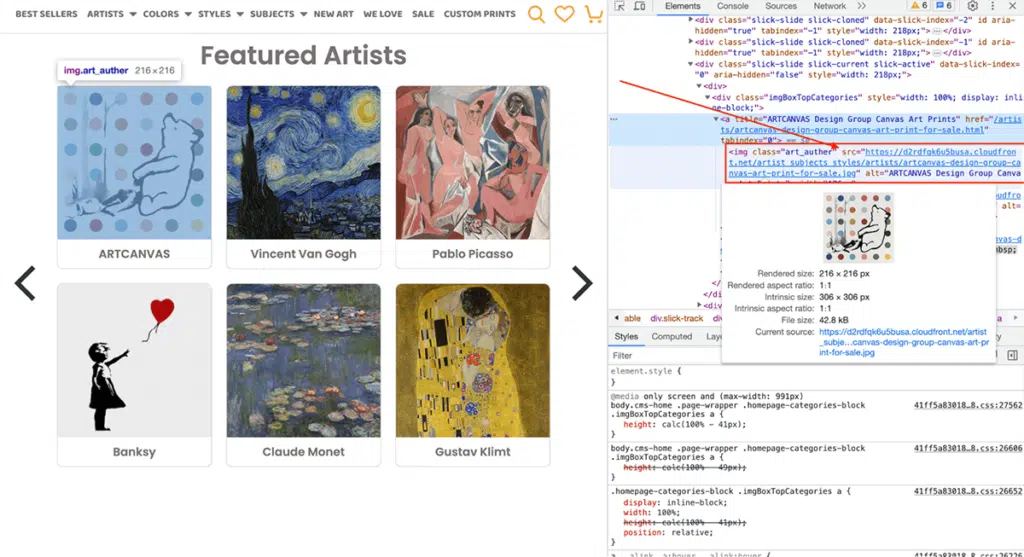The height and width of the screenshot is (557, 1024).
Task: Open DevTools more options kebab menu
Action: [993, 6]
